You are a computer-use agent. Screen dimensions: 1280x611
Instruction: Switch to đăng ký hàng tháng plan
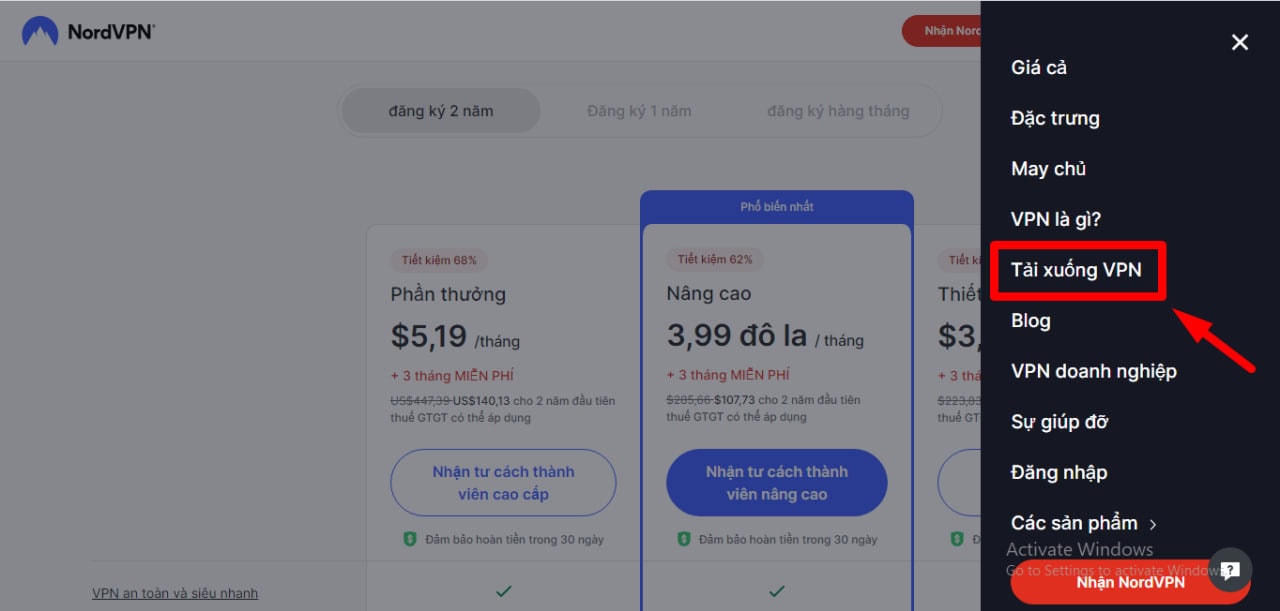pos(838,111)
